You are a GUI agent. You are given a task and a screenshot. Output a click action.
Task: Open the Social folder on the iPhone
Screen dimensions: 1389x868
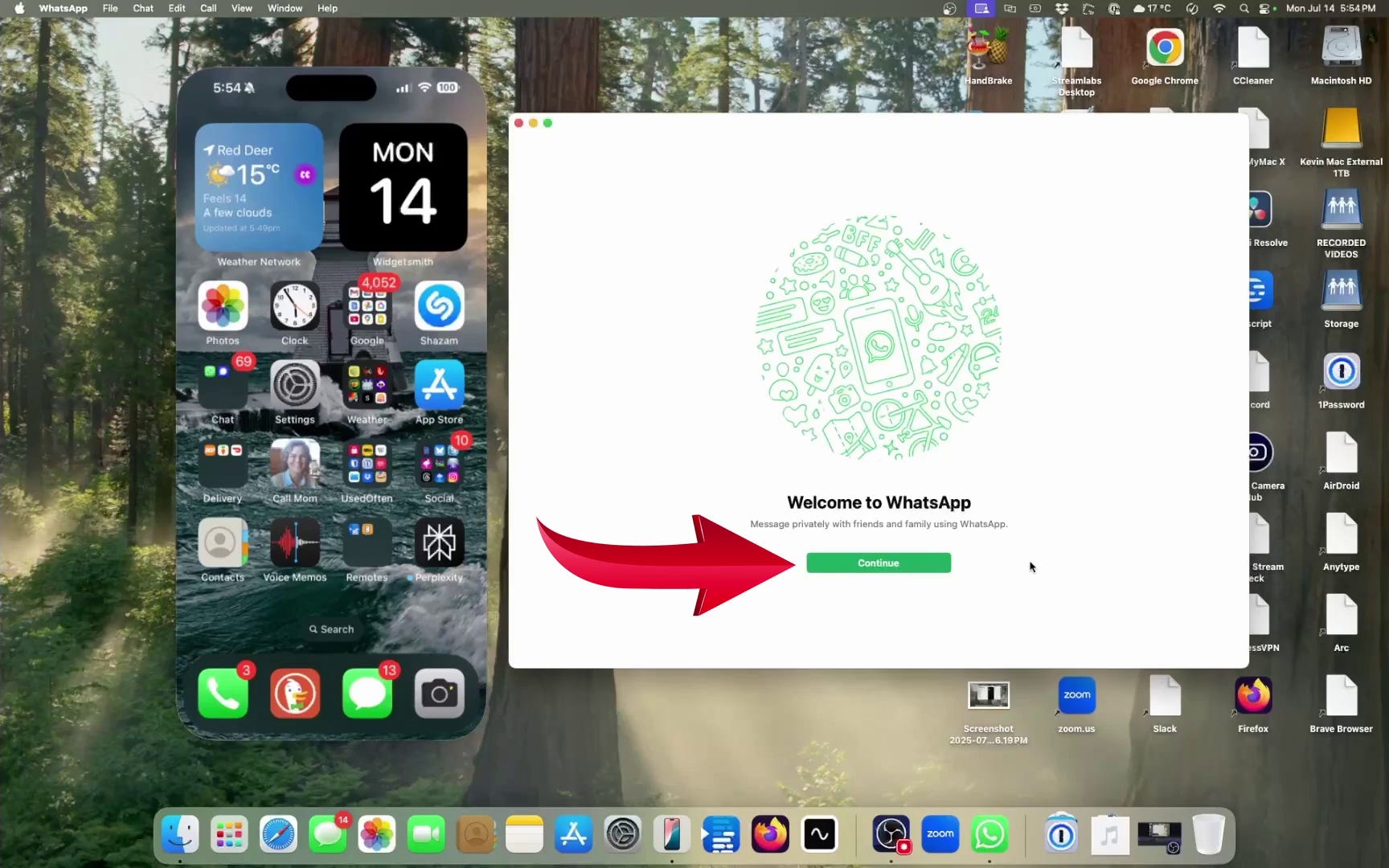(x=440, y=464)
